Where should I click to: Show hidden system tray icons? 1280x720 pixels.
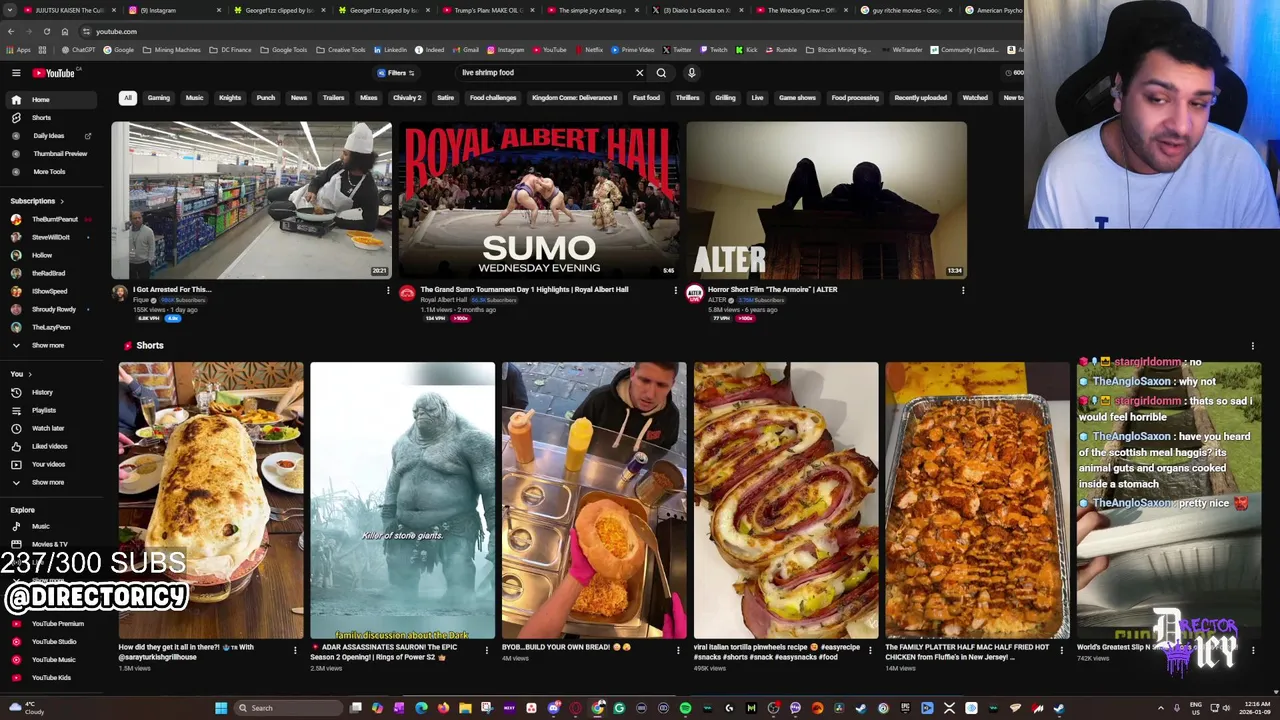(1161, 708)
